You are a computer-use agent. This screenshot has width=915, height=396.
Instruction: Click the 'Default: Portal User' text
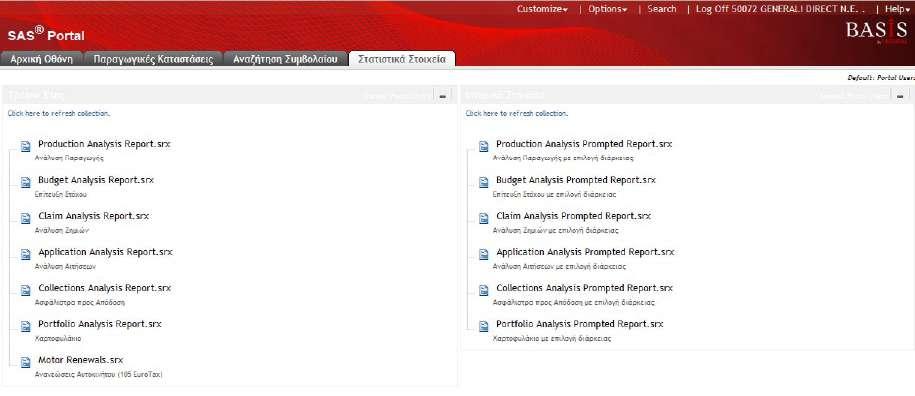point(881,77)
